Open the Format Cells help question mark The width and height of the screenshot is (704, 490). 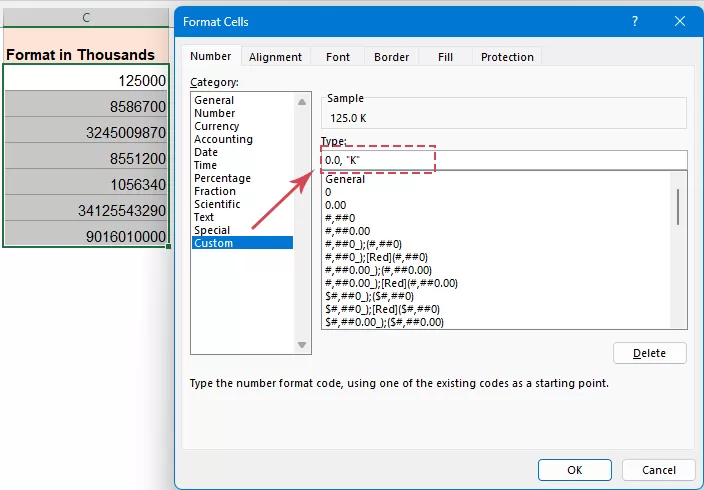tap(635, 21)
